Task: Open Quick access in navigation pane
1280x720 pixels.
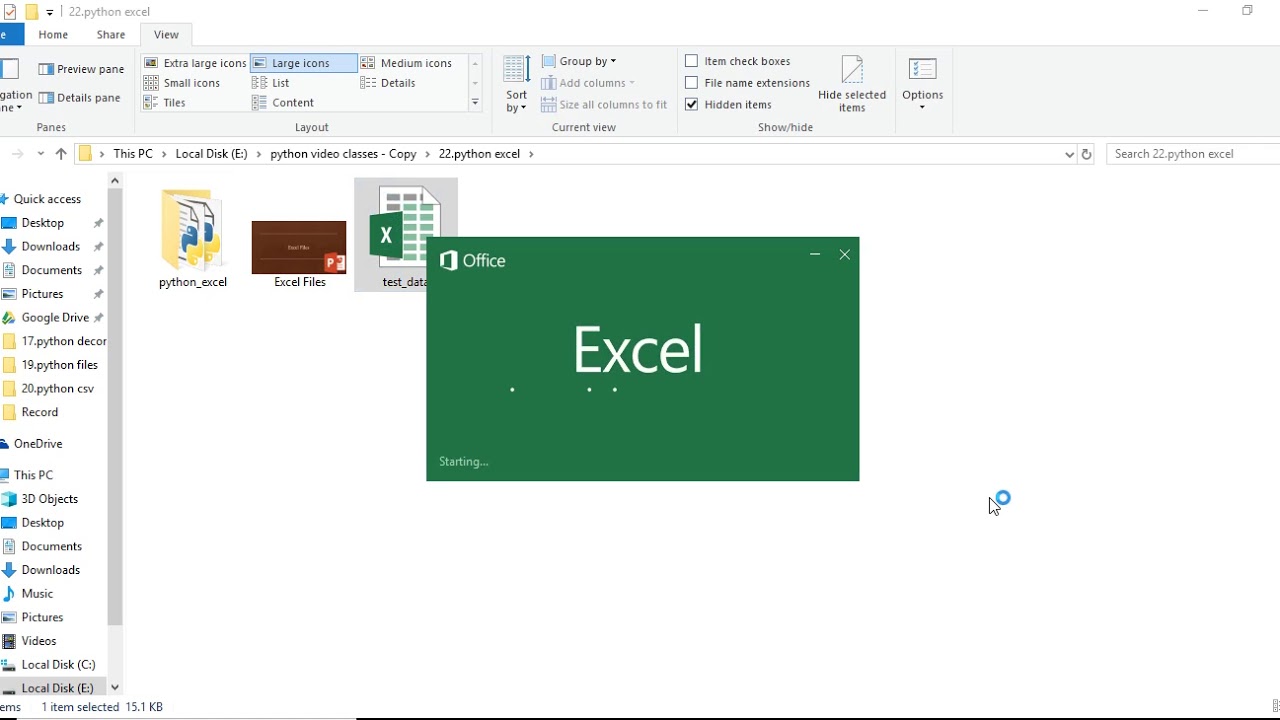Action: [x=47, y=199]
